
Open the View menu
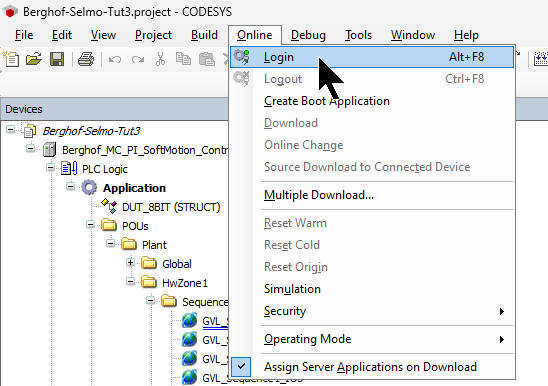click(103, 35)
